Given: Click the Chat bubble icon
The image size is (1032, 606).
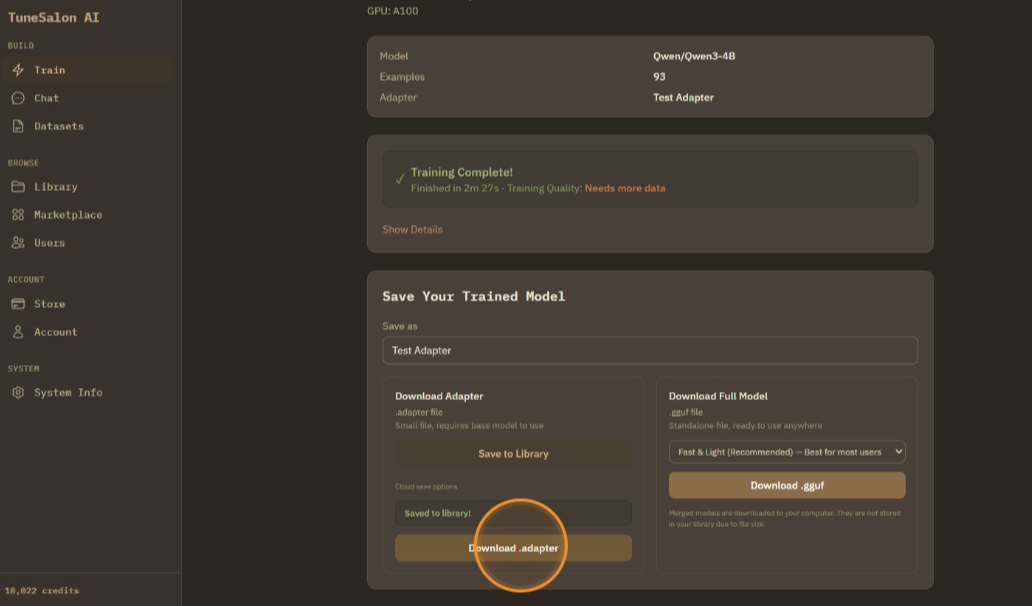Looking at the screenshot, I should coord(18,98).
